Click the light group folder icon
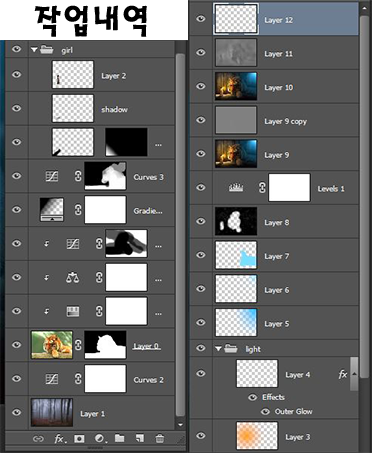Viewport: 372px width, 453px height. (x=231, y=349)
